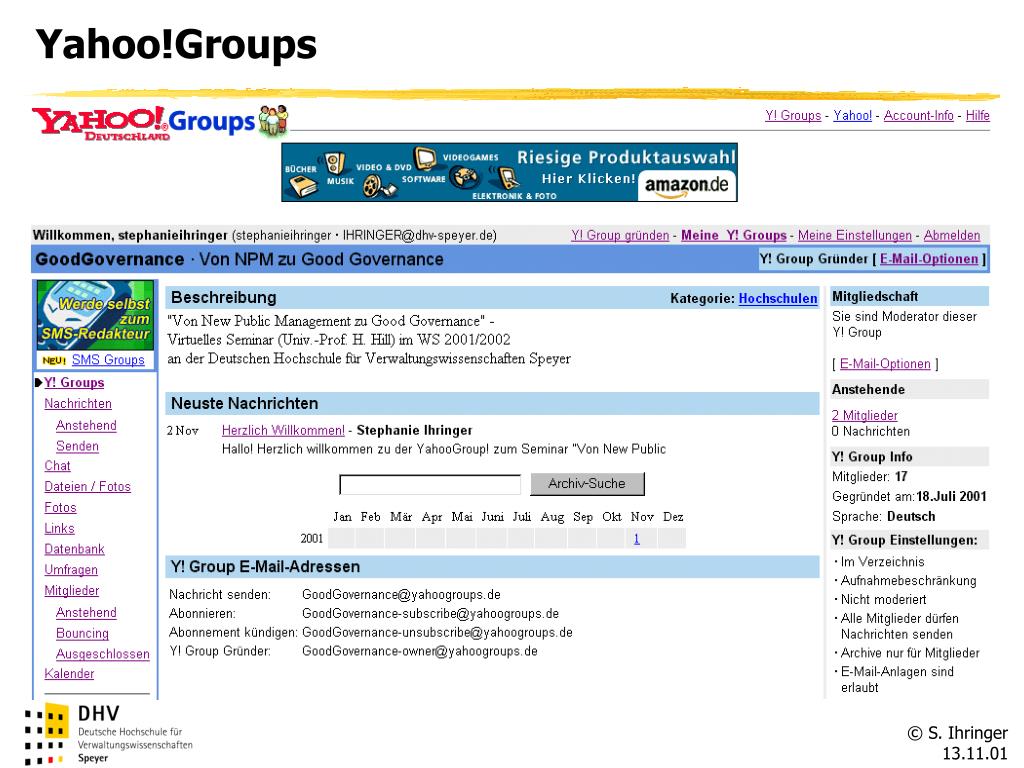Image resolution: width=1024 pixels, height=768 pixels.
Task: Click GoodGovernance-unsubscribe@yahoogroups.de address
Action: [437, 633]
